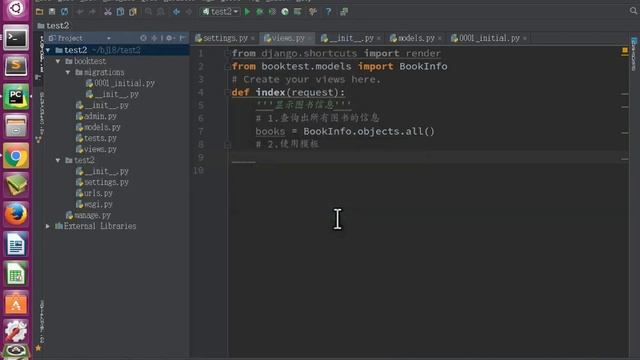Expand External Libraries node

click(48, 226)
